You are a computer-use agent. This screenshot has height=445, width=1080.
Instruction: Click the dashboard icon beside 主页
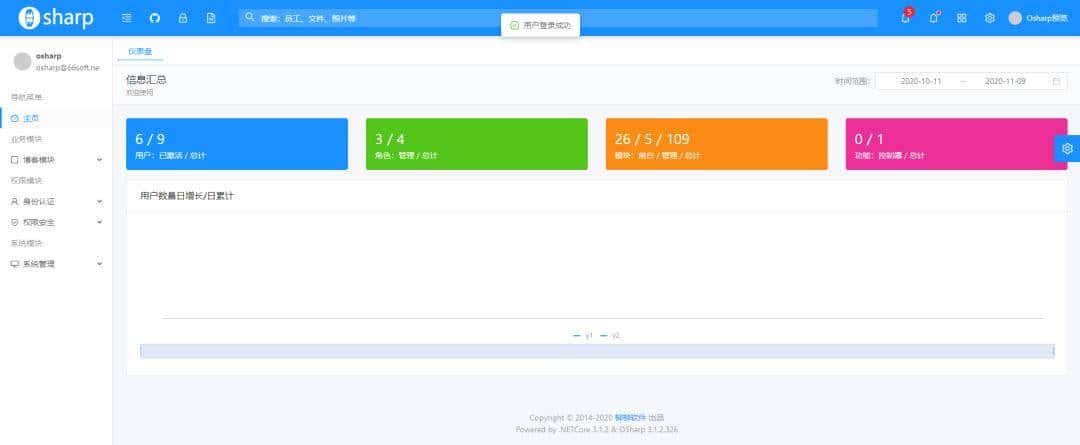pos(14,118)
